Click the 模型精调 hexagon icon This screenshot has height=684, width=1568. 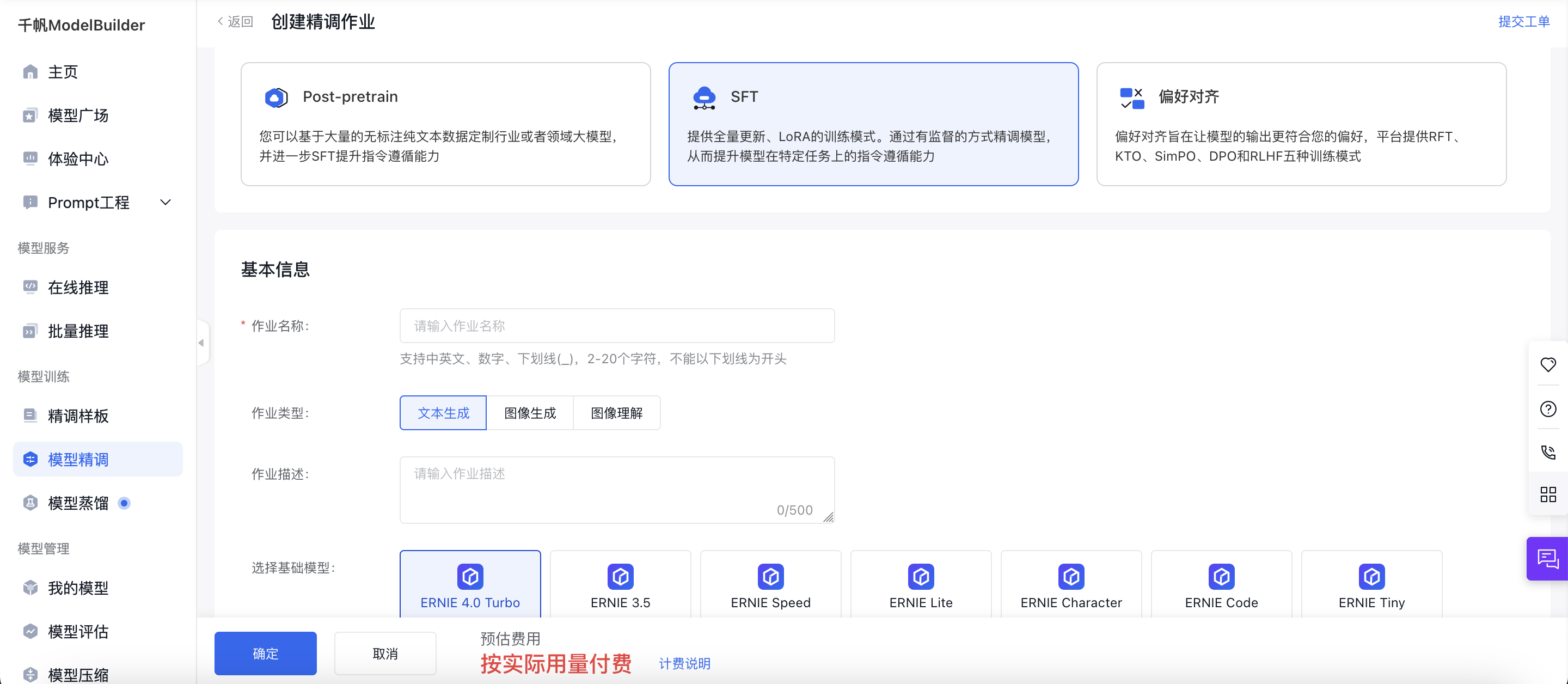point(30,459)
